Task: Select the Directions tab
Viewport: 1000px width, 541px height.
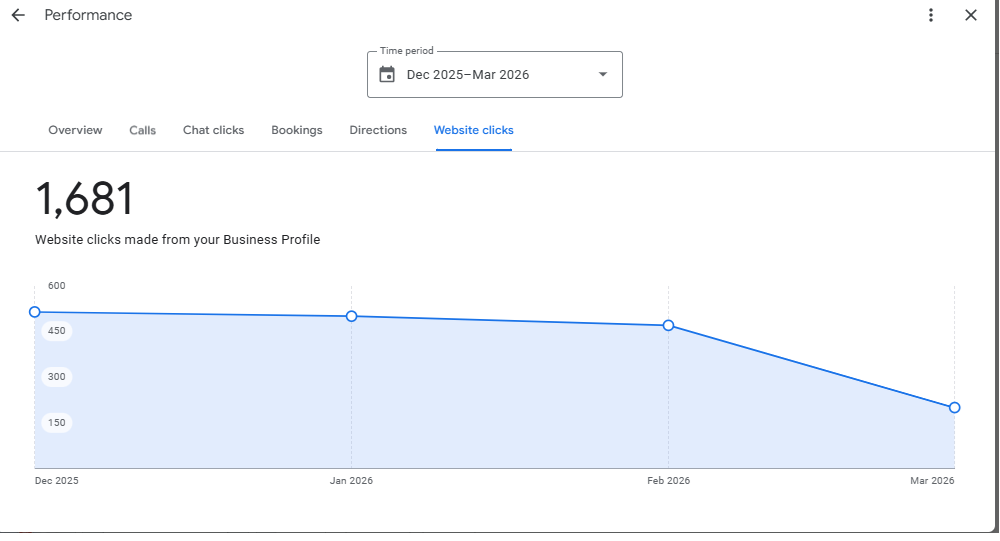Action: 378,130
